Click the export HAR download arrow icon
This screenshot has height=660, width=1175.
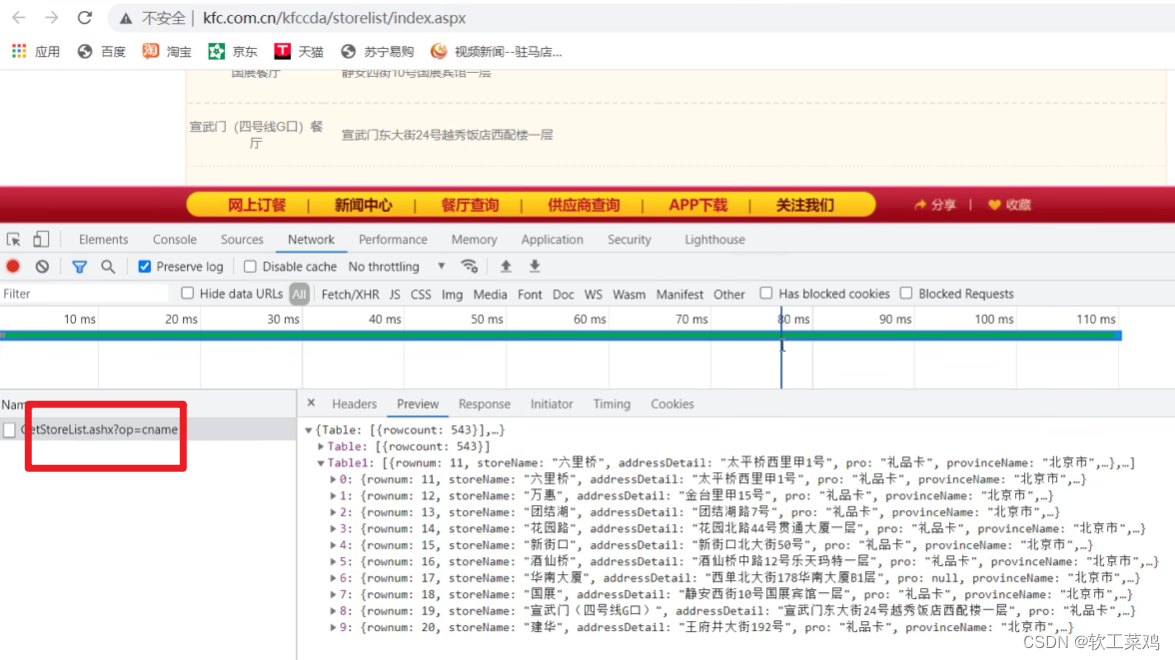point(534,266)
